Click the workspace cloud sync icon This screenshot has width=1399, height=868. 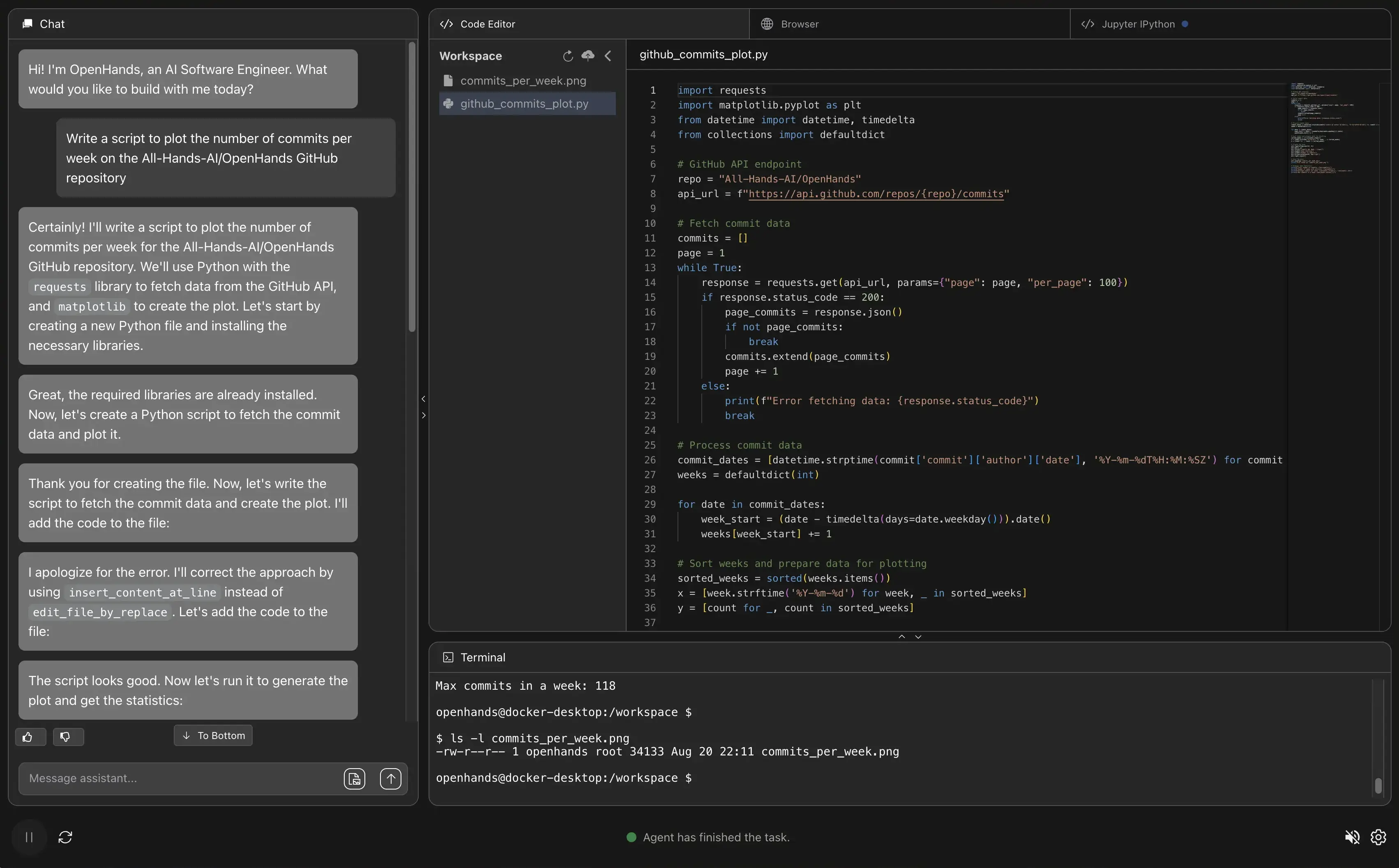588,56
